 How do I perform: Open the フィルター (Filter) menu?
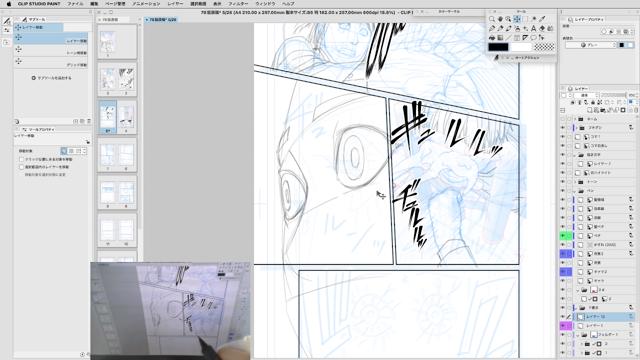click(x=238, y=3)
